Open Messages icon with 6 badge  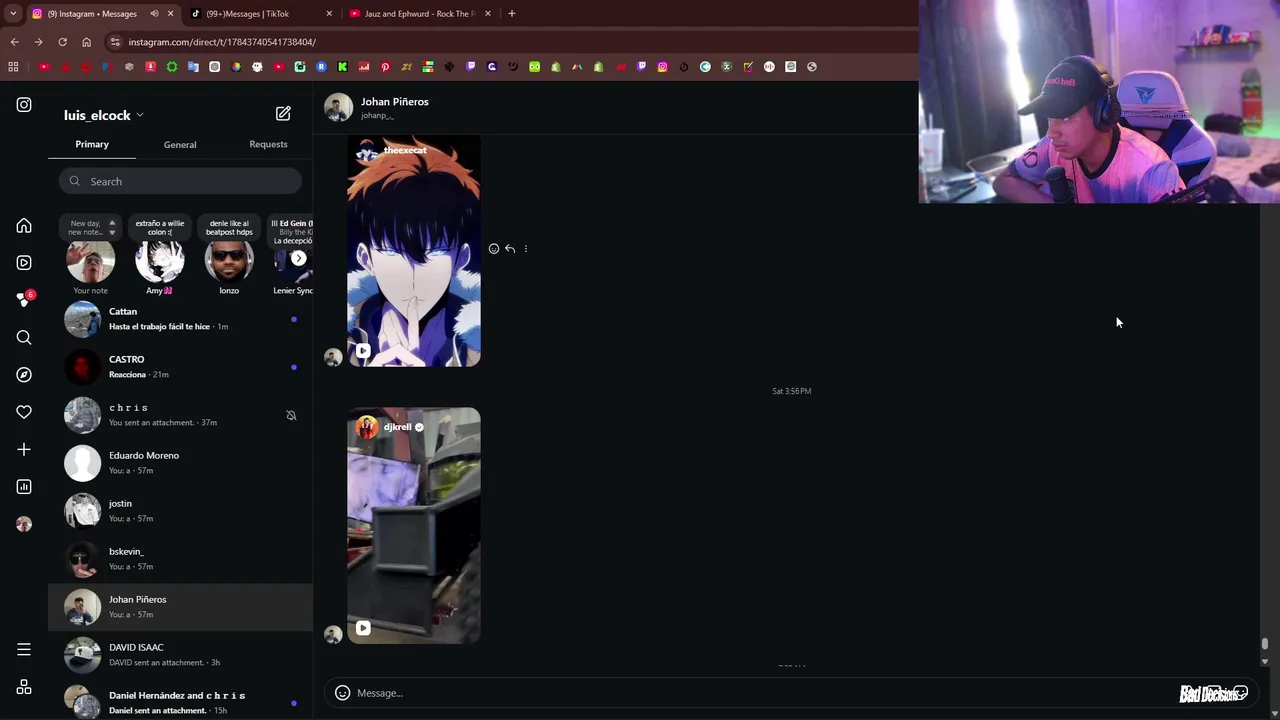pos(24,300)
